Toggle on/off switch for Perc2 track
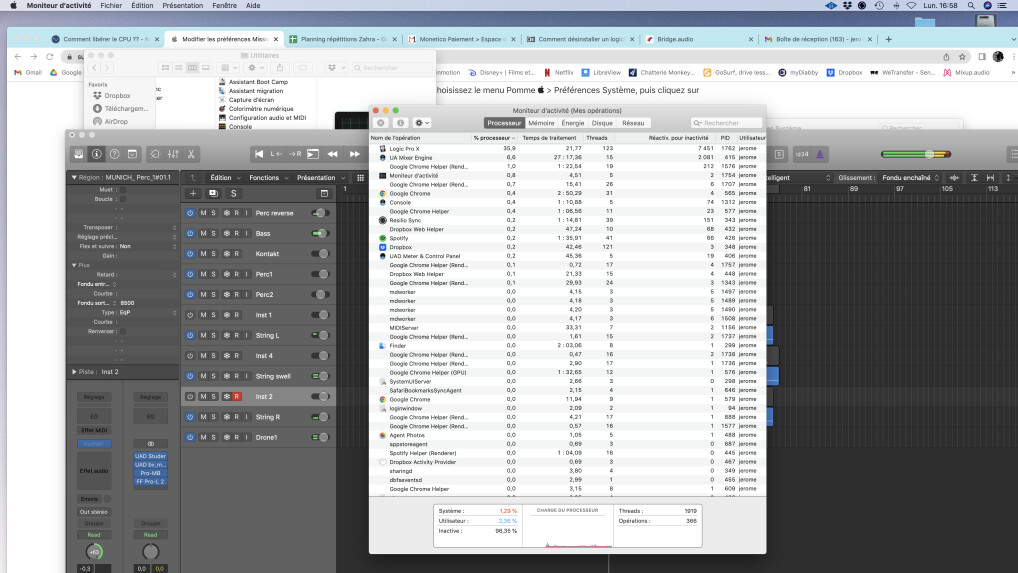 click(320, 295)
